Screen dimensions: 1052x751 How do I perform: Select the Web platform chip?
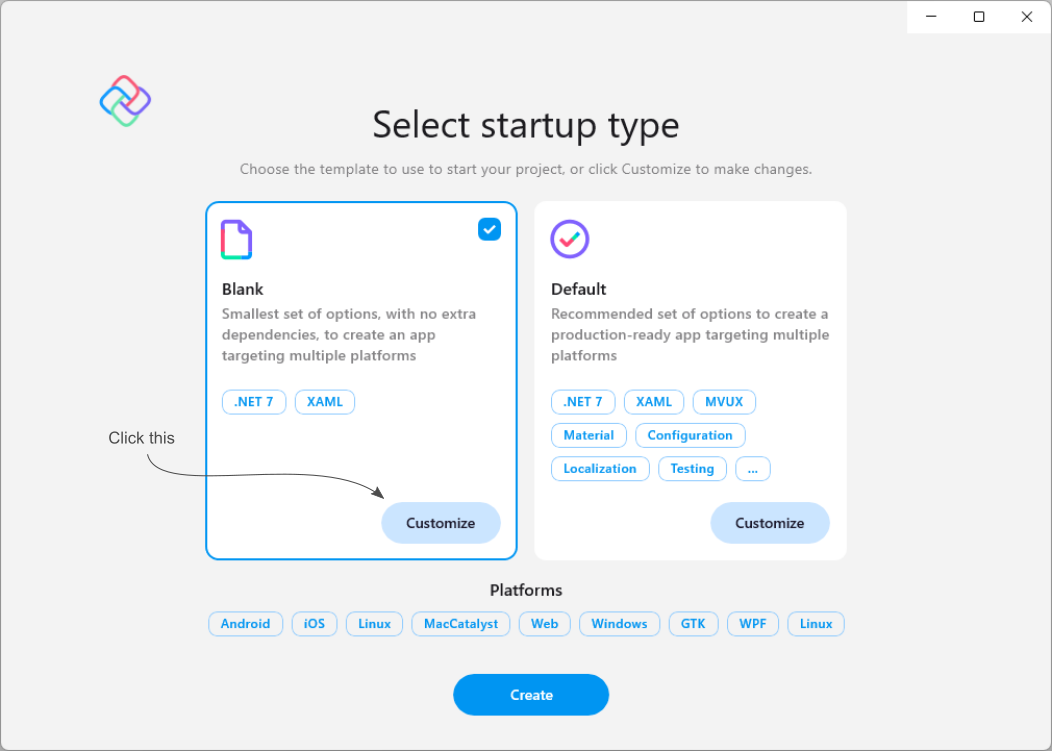tap(544, 624)
